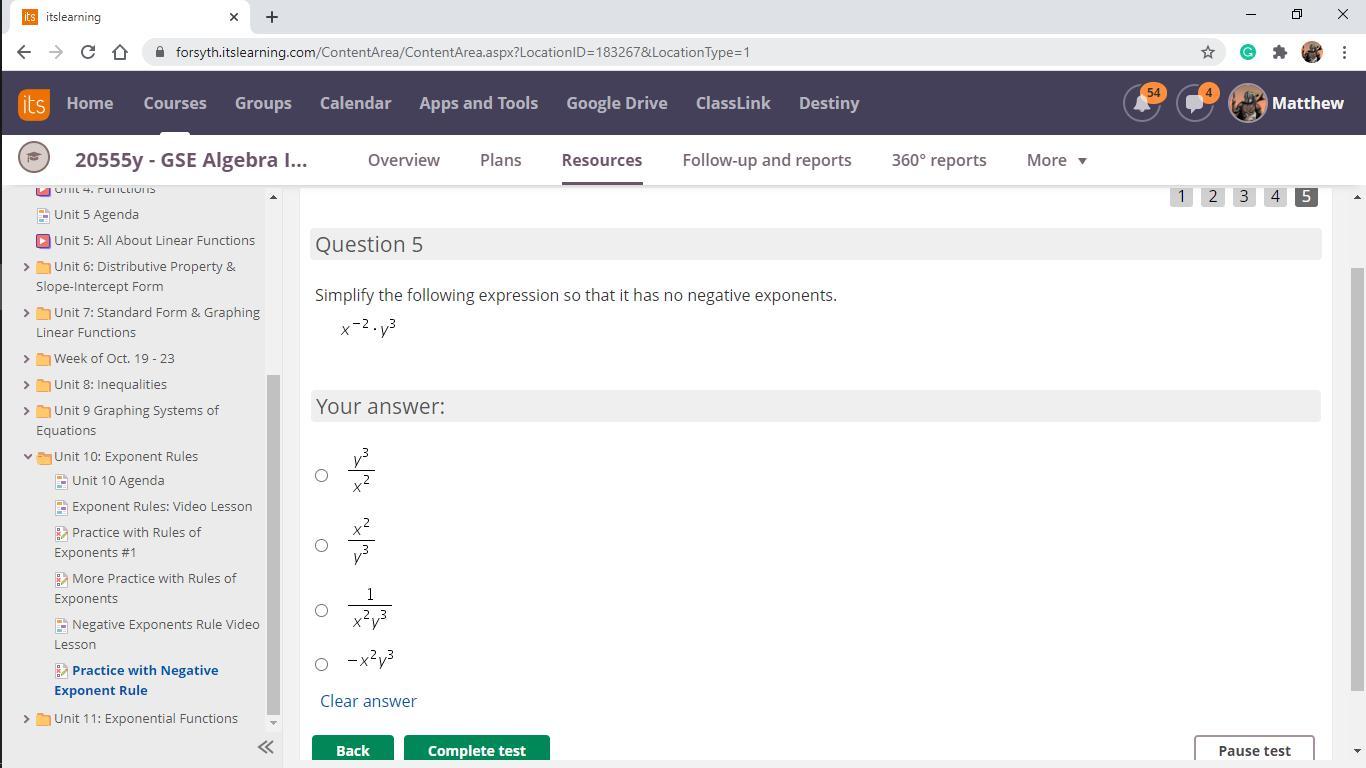Click the itslearning orange logo icon

(33, 103)
